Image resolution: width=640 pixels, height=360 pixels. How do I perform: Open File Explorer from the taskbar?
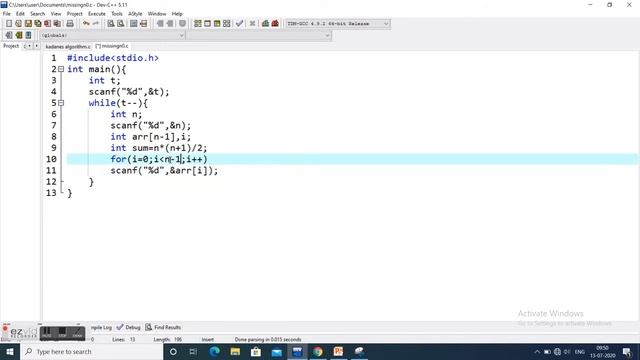(235, 351)
